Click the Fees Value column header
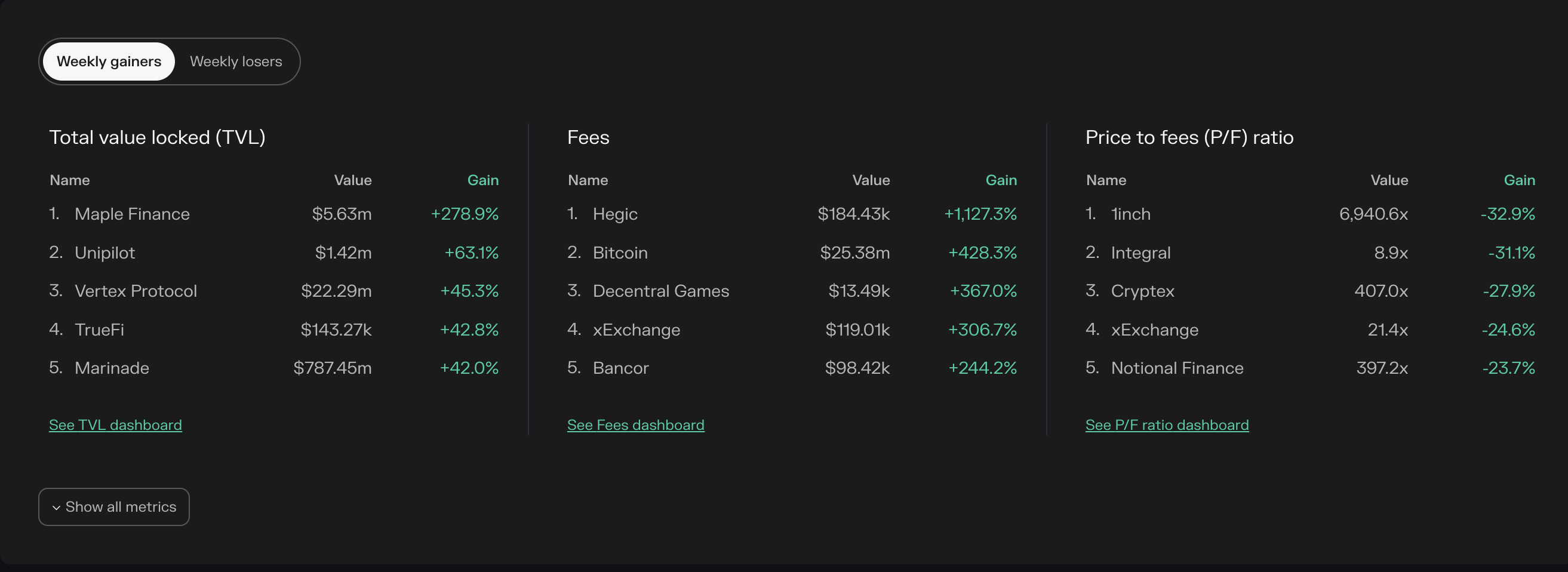Viewport: 1568px width, 572px height. coord(871,180)
